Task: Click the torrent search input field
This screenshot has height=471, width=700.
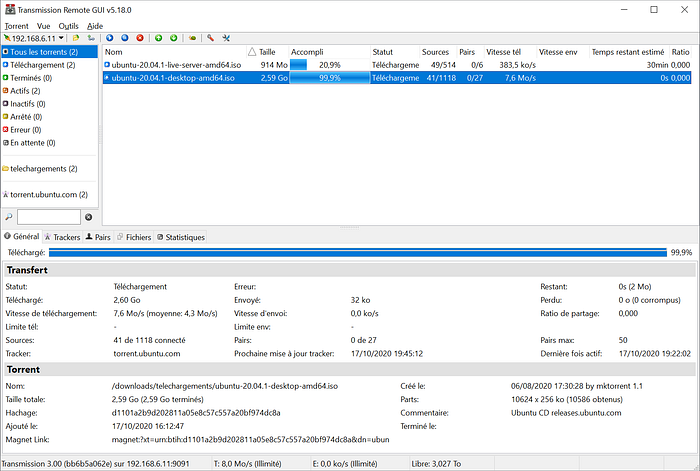Action: pos(49,217)
